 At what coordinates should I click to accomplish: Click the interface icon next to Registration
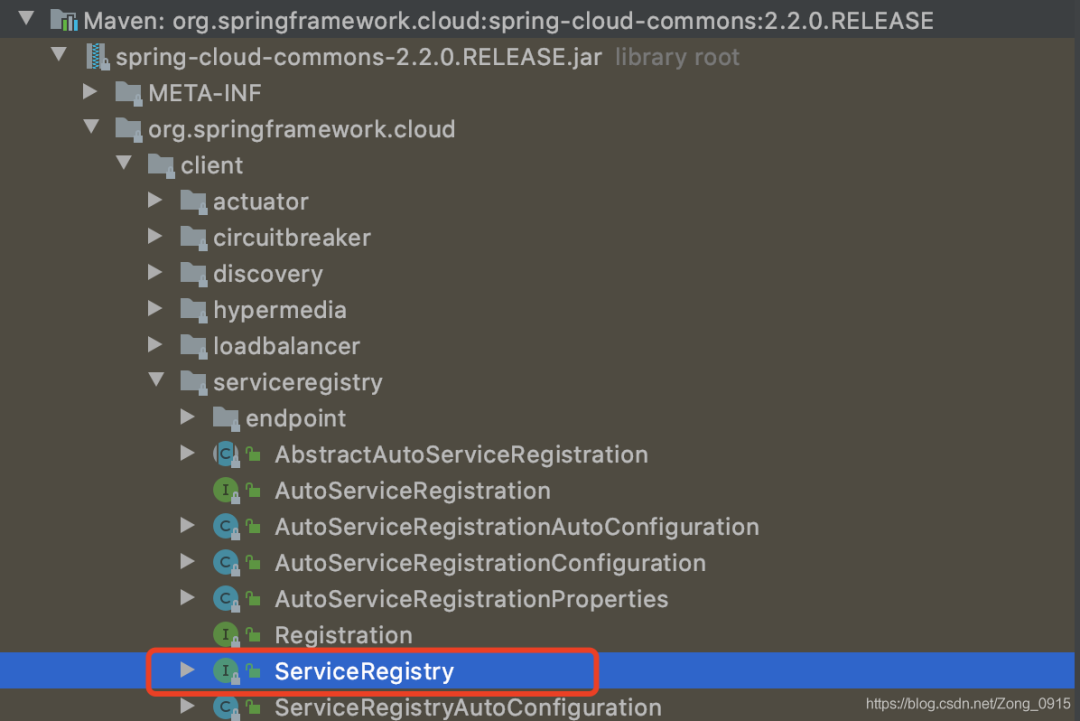[226, 635]
